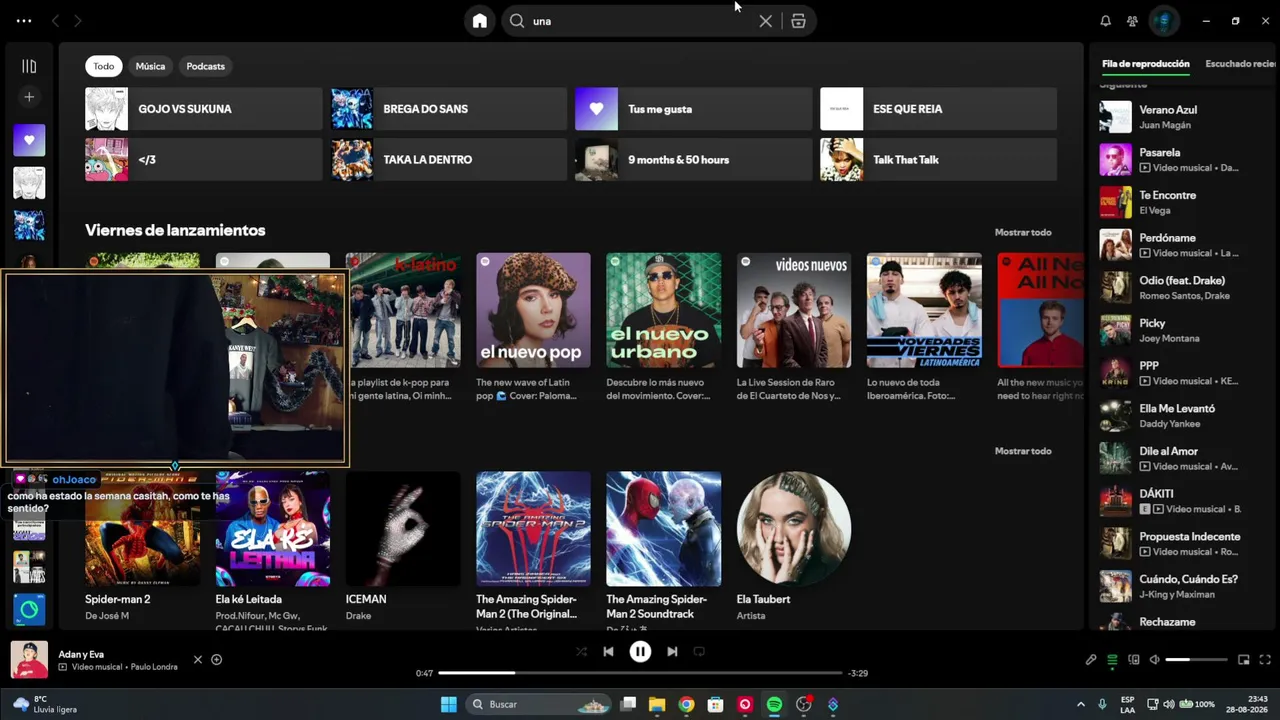Open Chrome from the taskbar
This screenshot has height=720, width=1280.
(x=686, y=704)
